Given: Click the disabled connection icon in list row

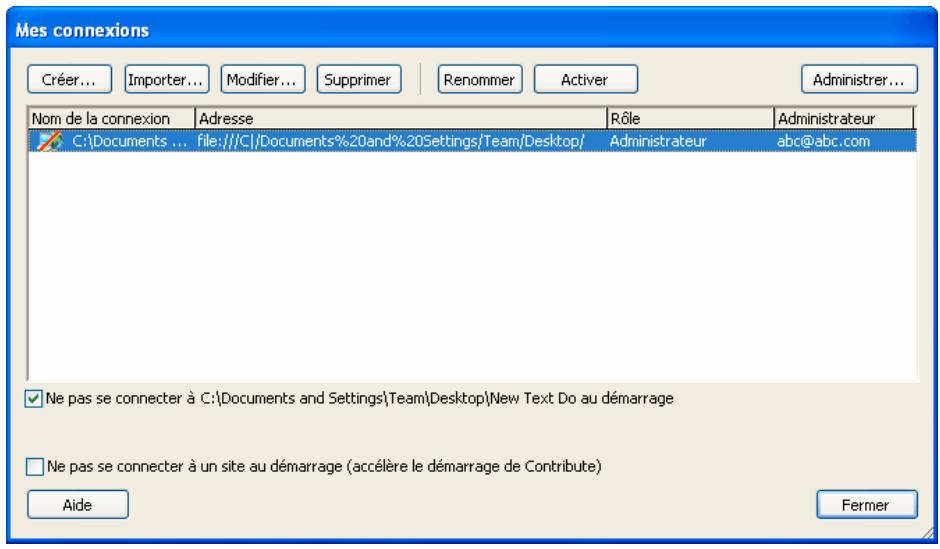Looking at the screenshot, I should pyautogui.click(x=50, y=141).
